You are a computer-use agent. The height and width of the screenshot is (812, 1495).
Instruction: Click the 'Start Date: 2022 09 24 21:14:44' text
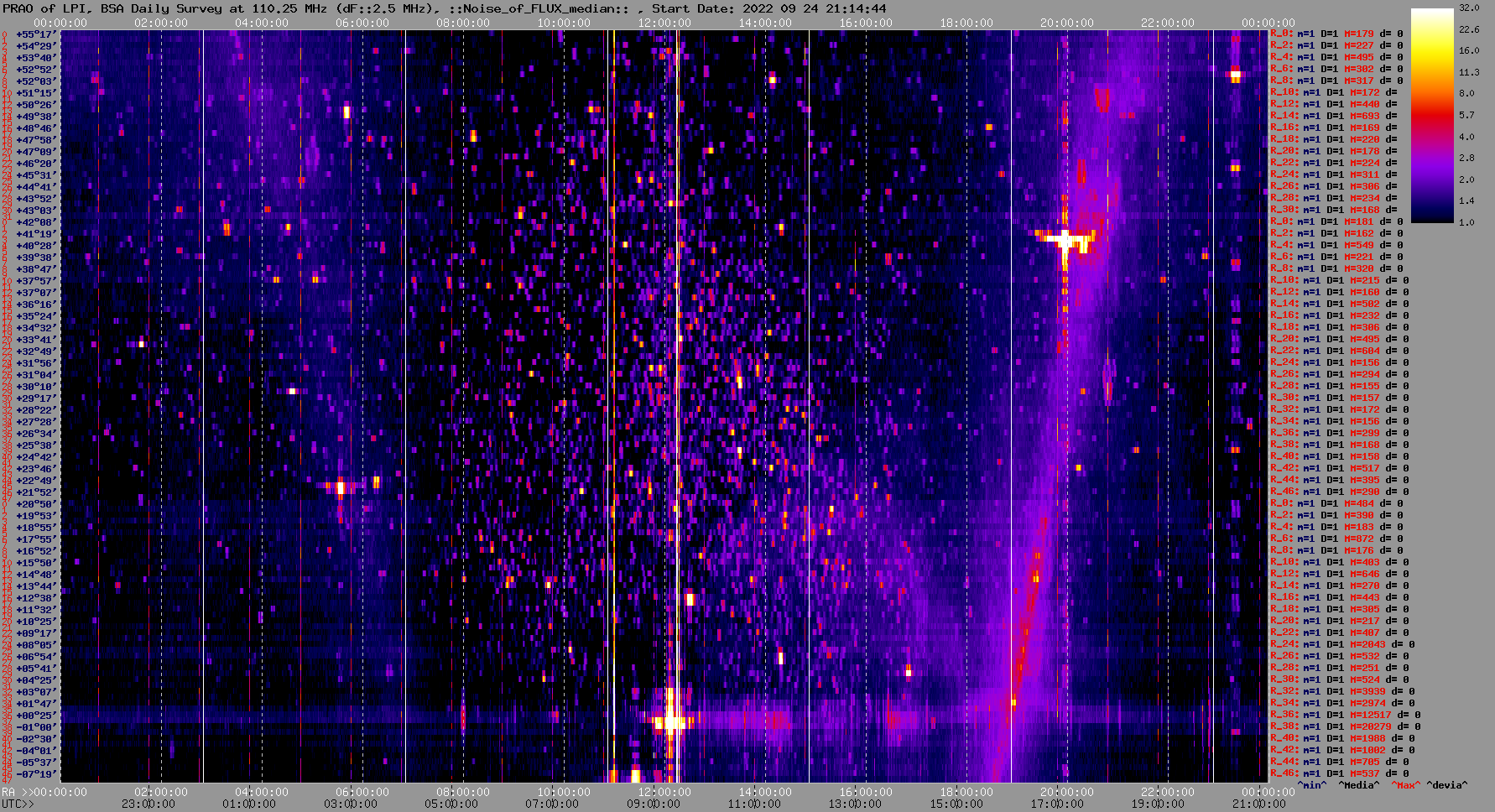769,8
